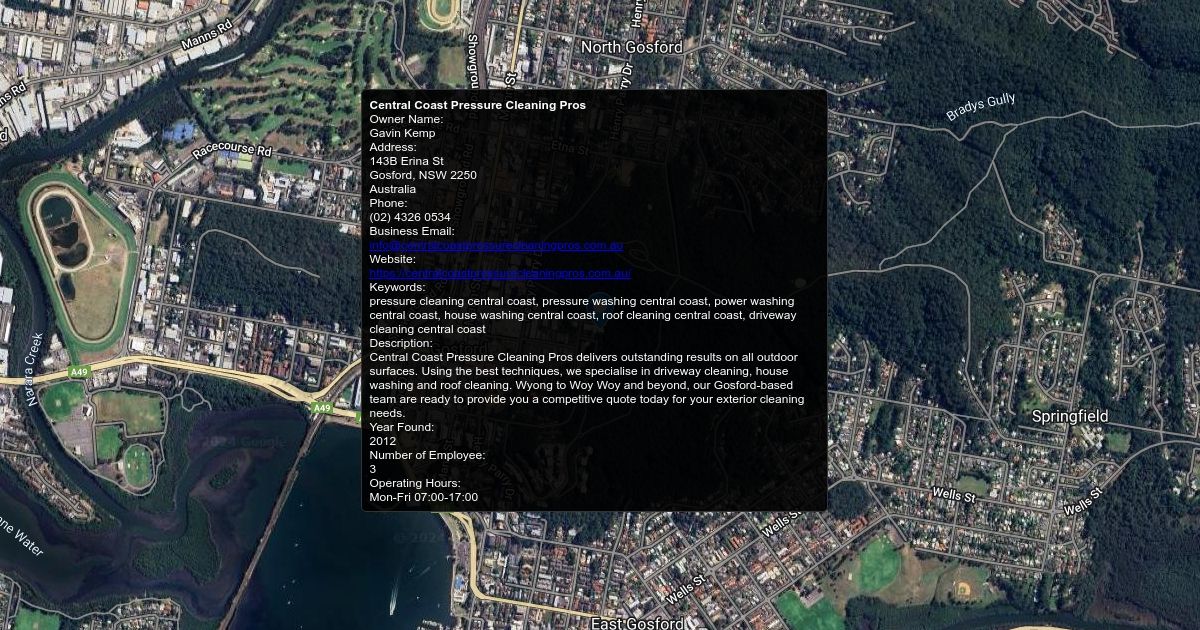Click the Number of Employee label

427,455
